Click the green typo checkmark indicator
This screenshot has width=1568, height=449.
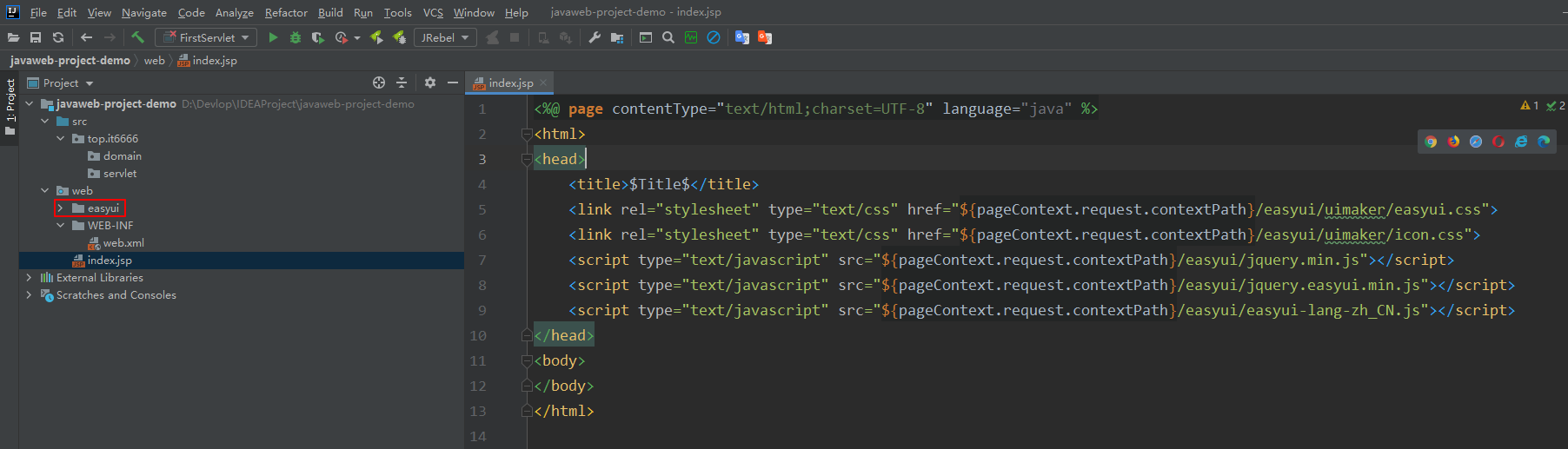[x=1556, y=106]
